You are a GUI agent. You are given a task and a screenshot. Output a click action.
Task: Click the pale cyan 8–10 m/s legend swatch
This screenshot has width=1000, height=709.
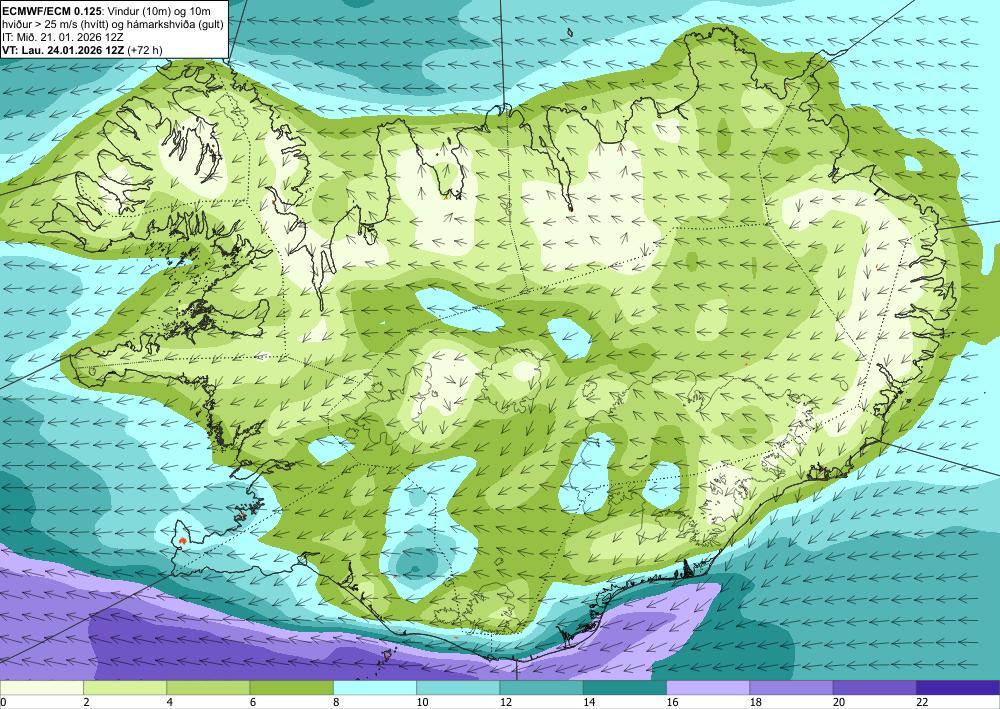pyautogui.click(x=375, y=687)
